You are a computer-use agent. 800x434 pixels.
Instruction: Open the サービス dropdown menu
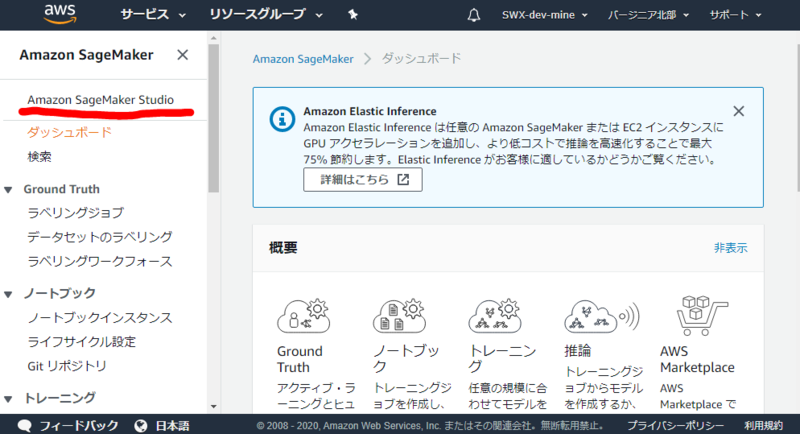point(153,15)
